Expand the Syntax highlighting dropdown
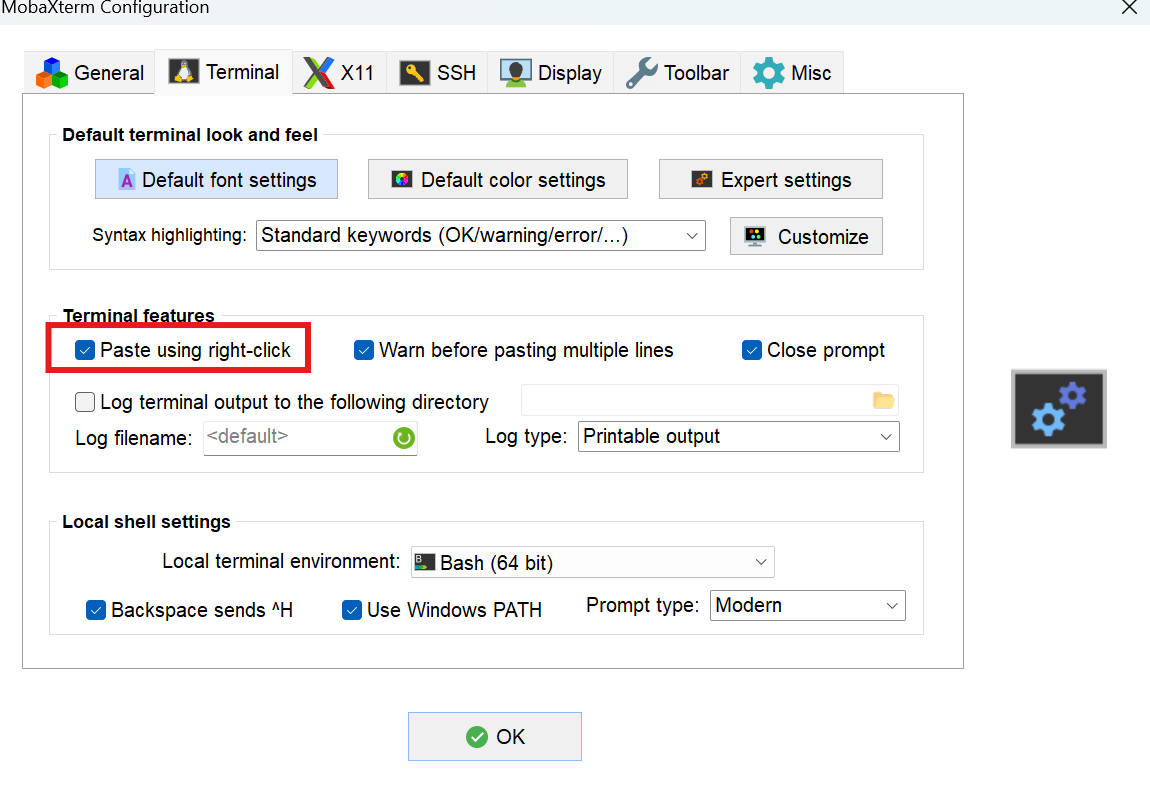This screenshot has height=789, width=1150. pos(480,235)
